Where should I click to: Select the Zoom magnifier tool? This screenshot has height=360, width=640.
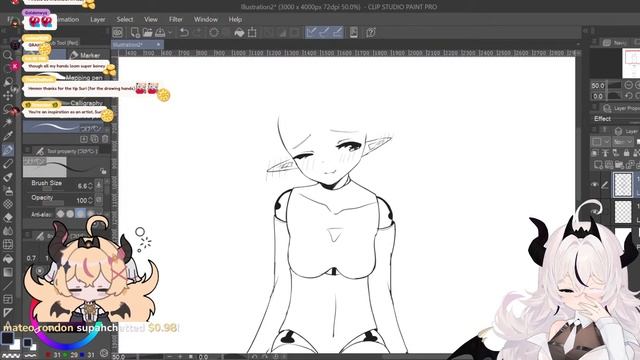pos(7,55)
